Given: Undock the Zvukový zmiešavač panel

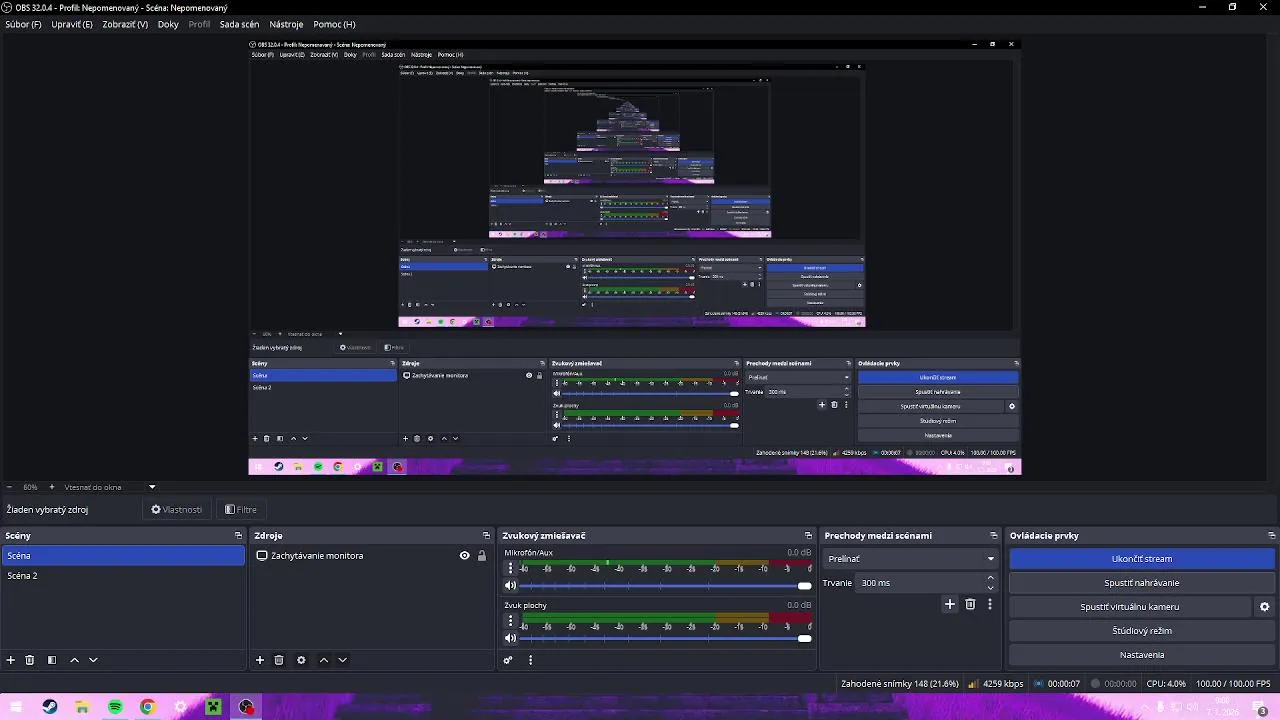Looking at the screenshot, I should tap(808, 536).
